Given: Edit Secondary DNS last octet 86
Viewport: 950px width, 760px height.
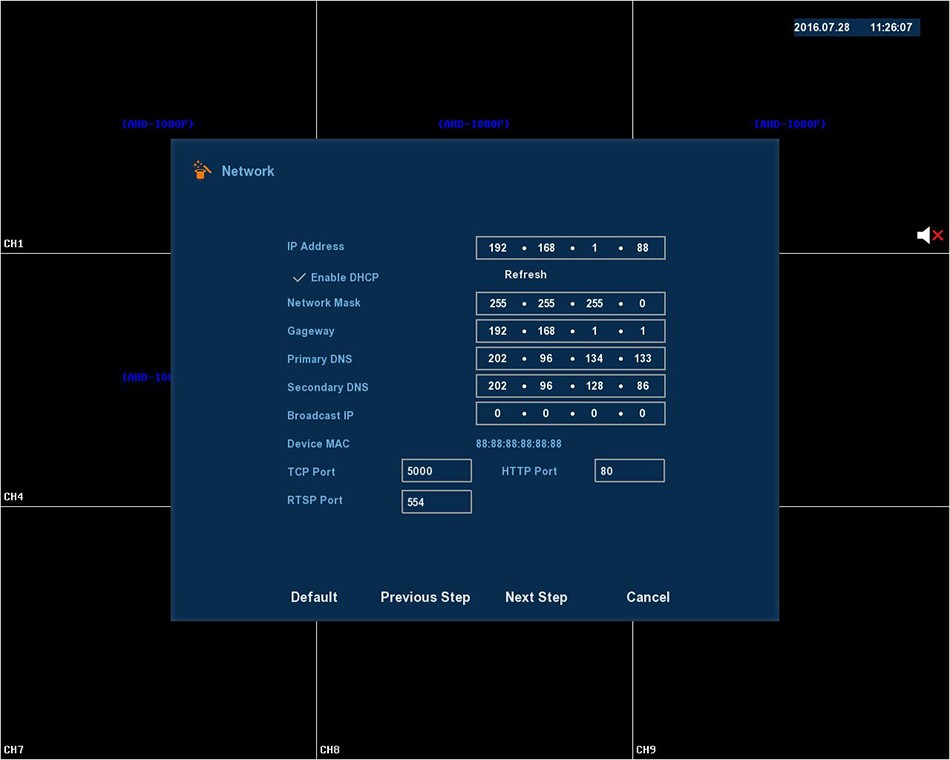Looking at the screenshot, I should (x=642, y=386).
